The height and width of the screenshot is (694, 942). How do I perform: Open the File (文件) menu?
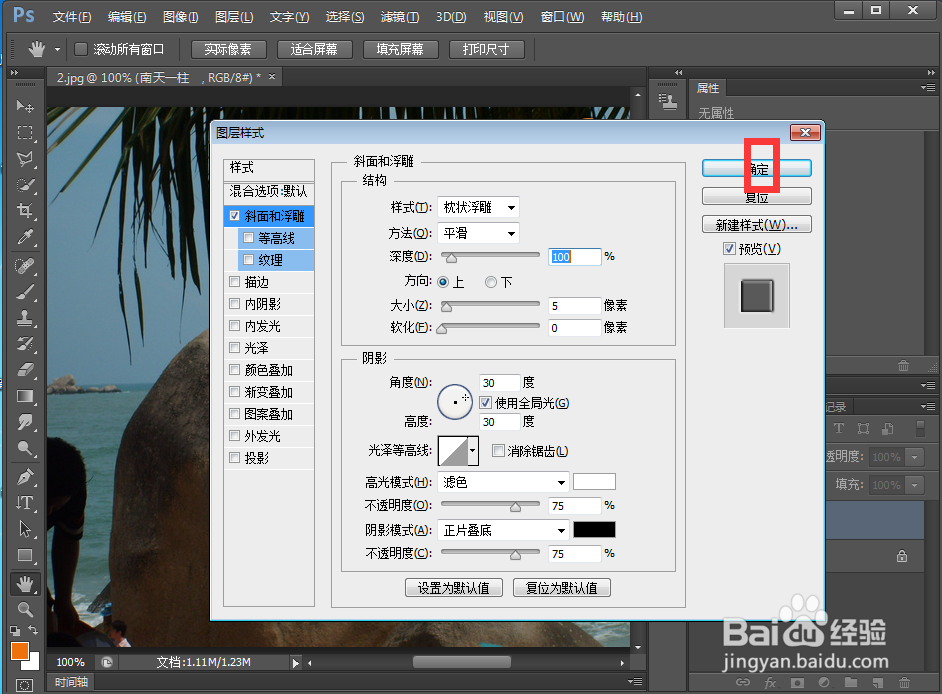(71, 17)
